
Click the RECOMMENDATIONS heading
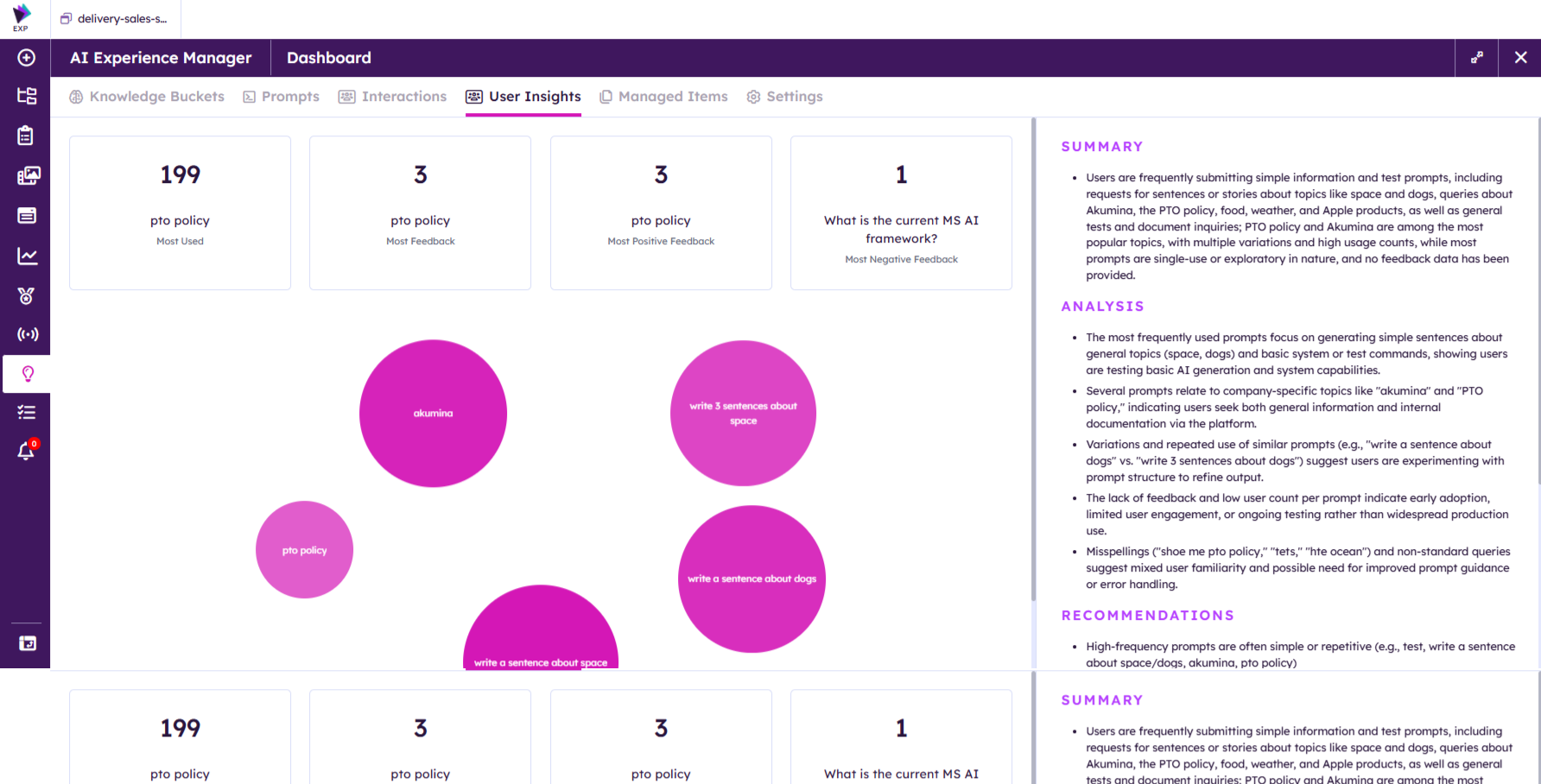tap(1148, 616)
